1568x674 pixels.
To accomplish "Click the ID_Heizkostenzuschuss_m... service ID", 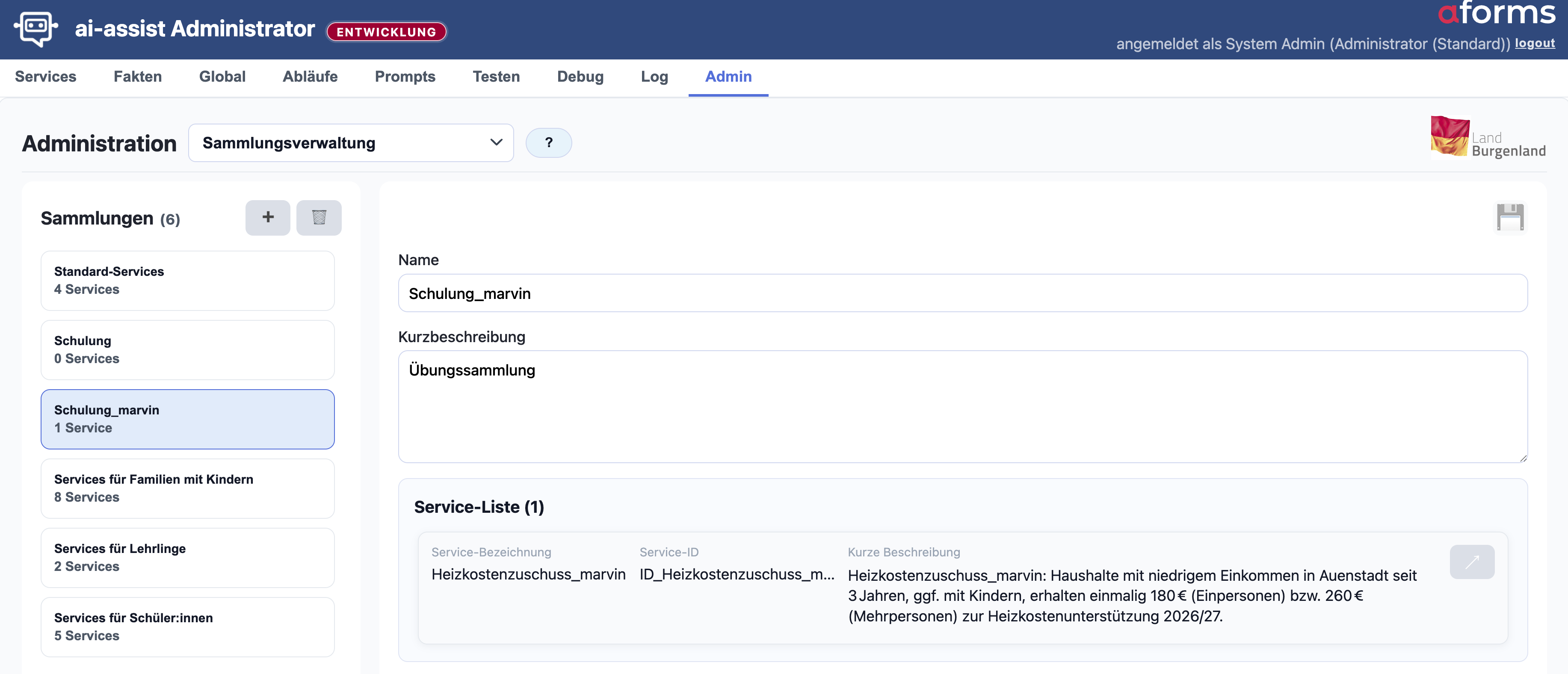I will [x=737, y=574].
